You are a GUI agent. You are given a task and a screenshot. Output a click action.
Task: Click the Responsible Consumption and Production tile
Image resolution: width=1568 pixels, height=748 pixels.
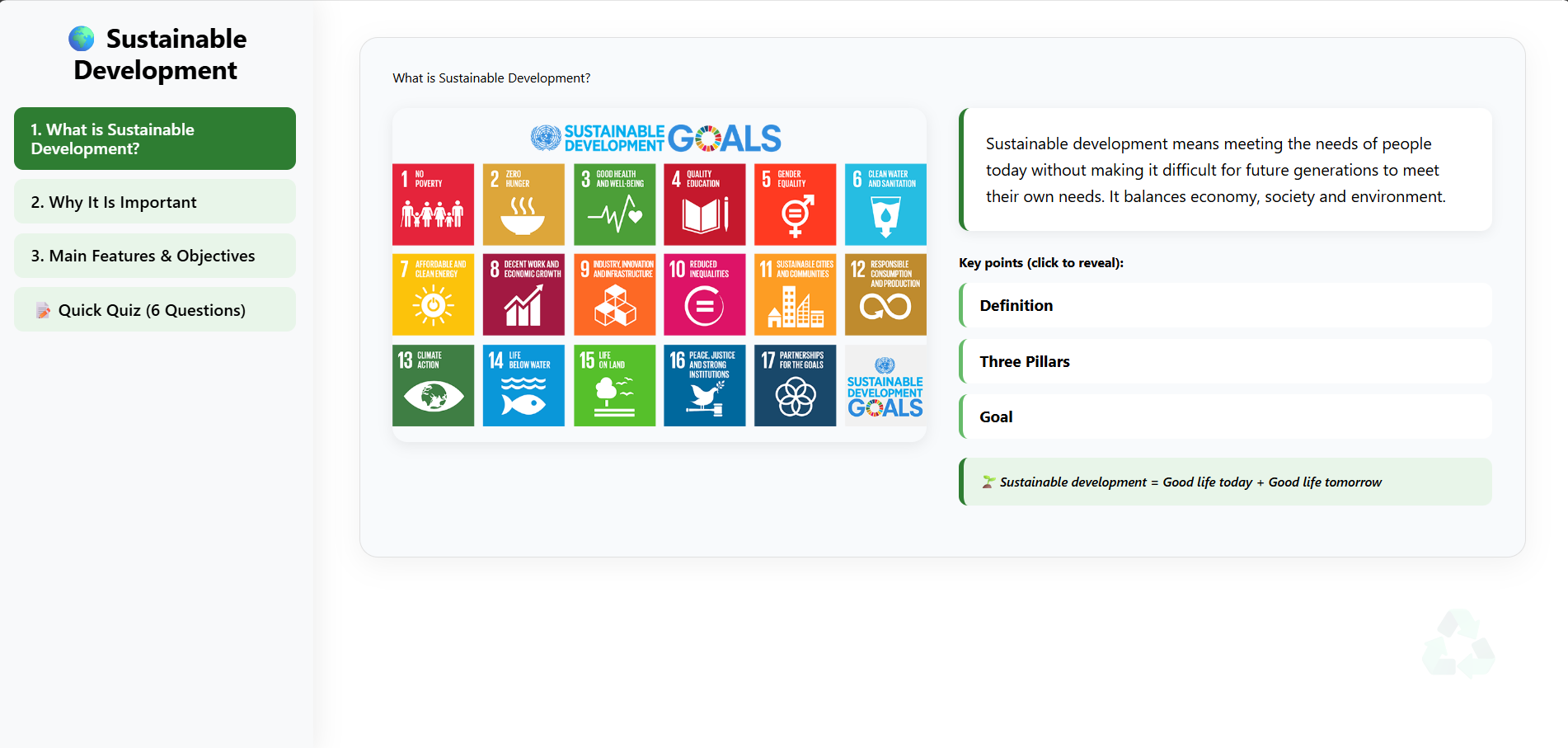click(x=885, y=294)
